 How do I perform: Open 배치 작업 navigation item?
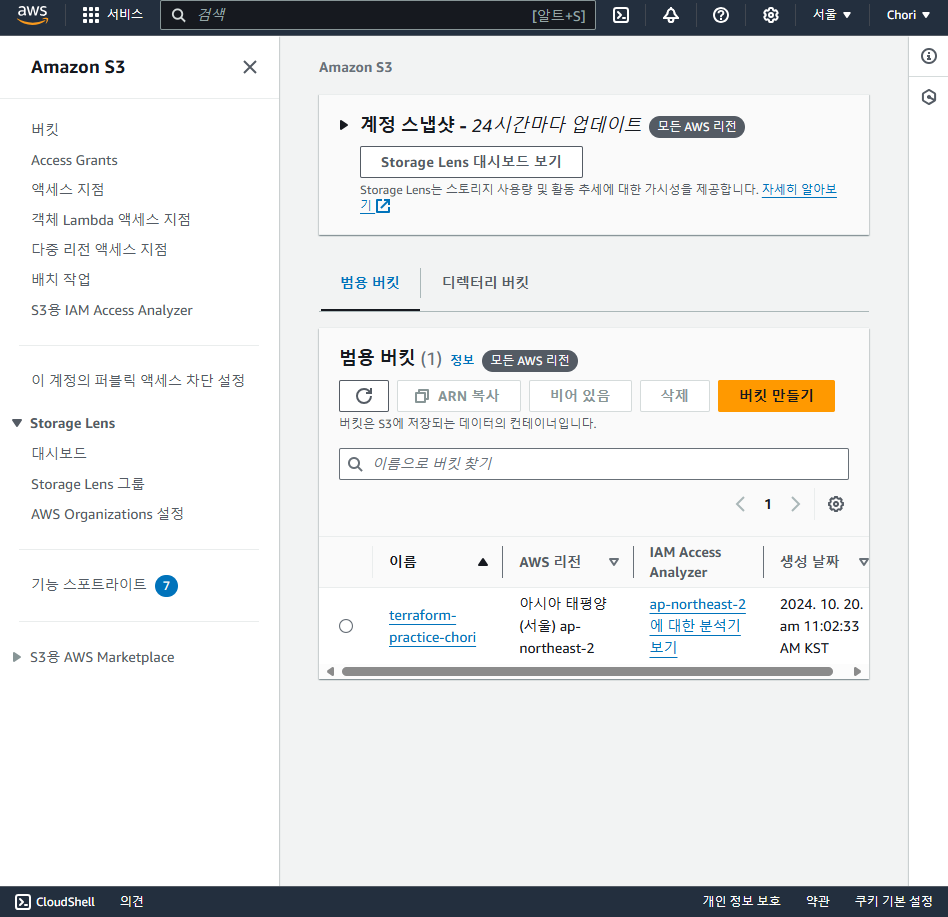(61, 279)
